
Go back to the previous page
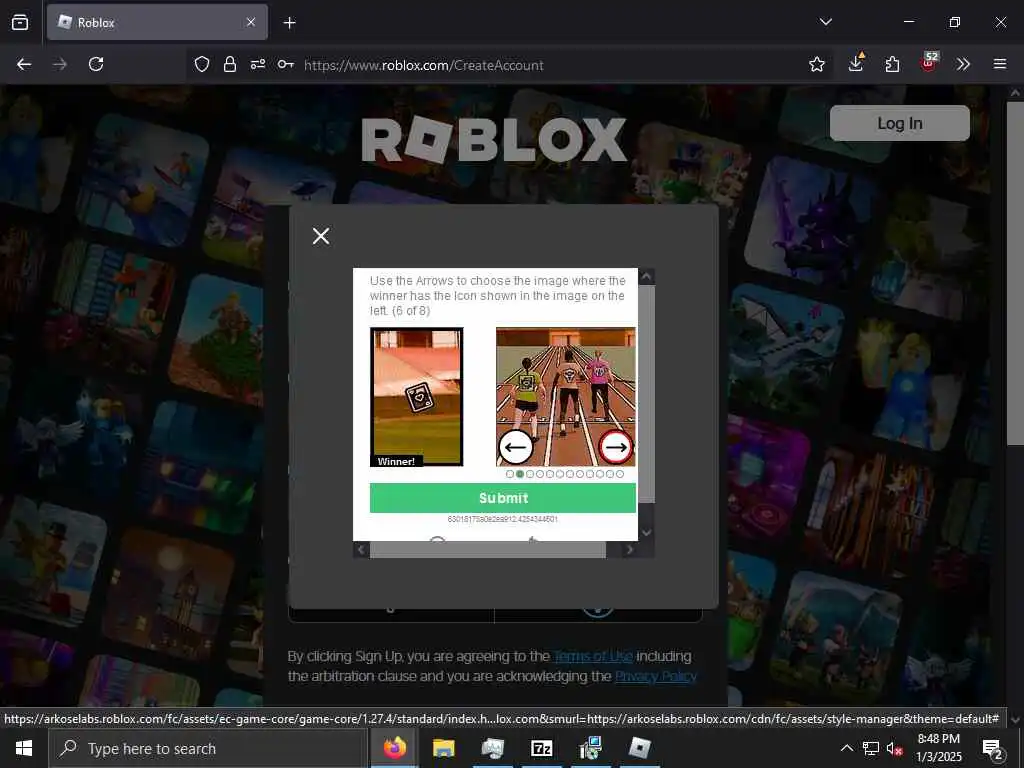(x=24, y=64)
